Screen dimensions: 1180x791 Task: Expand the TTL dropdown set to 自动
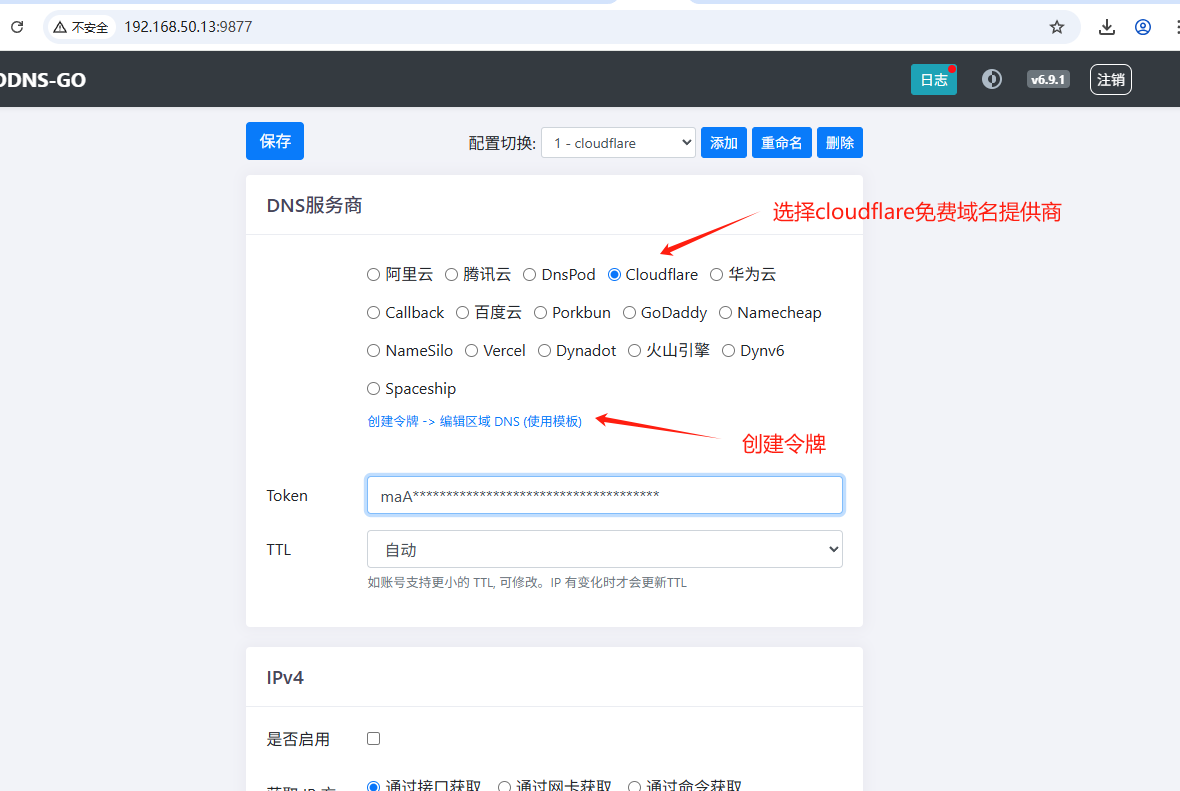(604, 549)
